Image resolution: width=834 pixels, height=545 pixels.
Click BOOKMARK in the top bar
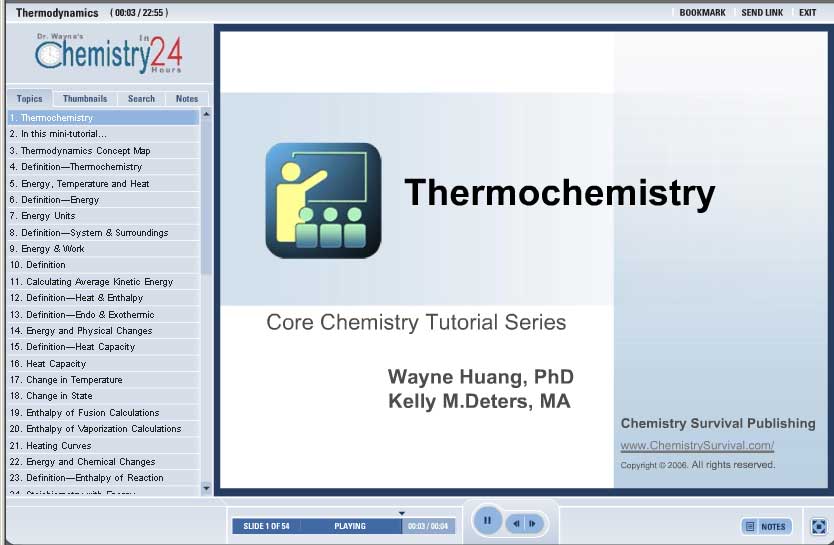click(x=702, y=13)
